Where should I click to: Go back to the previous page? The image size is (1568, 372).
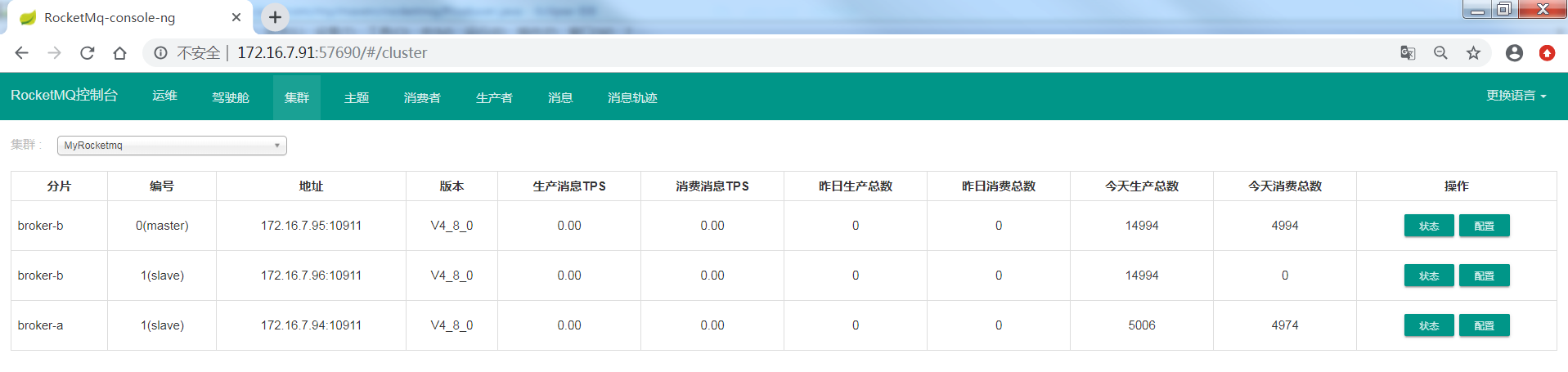pyautogui.click(x=22, y=53)
